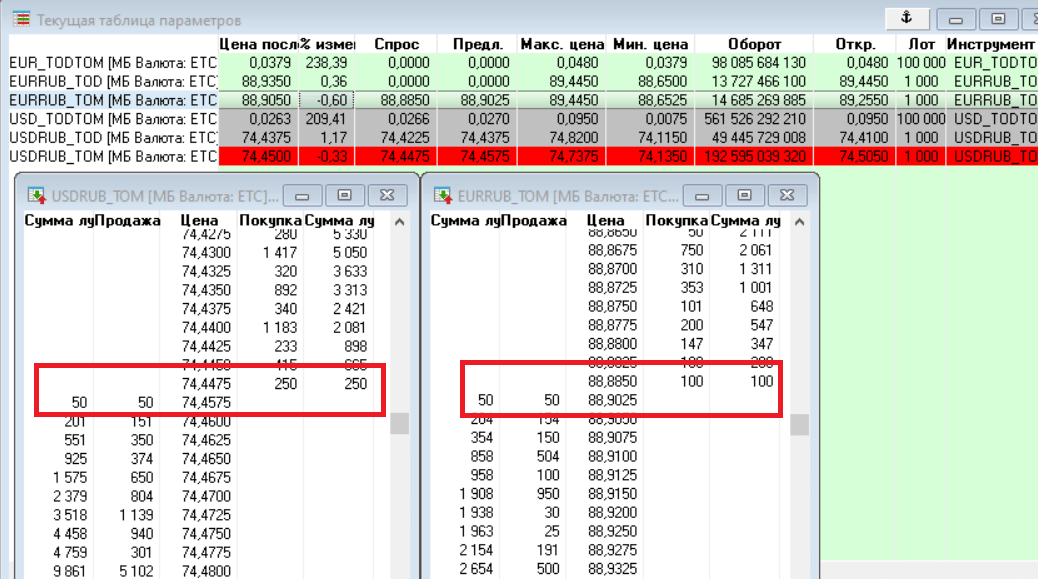Screen dimensions: 1038x580
Task: Click sell volume '191' in EURRUB_TOM order book
Action: [x=549, y=550]
